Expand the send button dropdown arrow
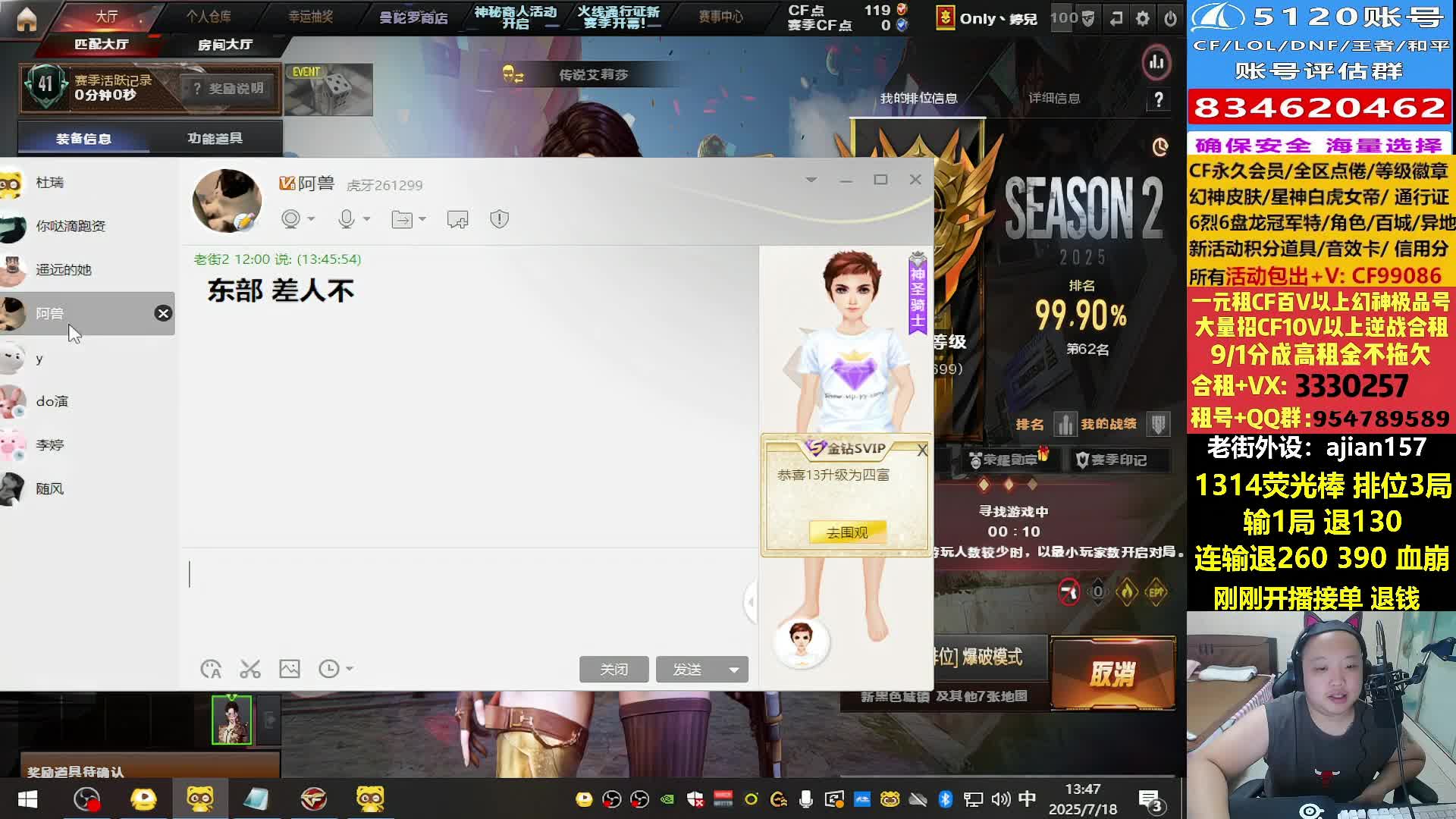This screenshot has height=819, width=1456. pos(733,670)
